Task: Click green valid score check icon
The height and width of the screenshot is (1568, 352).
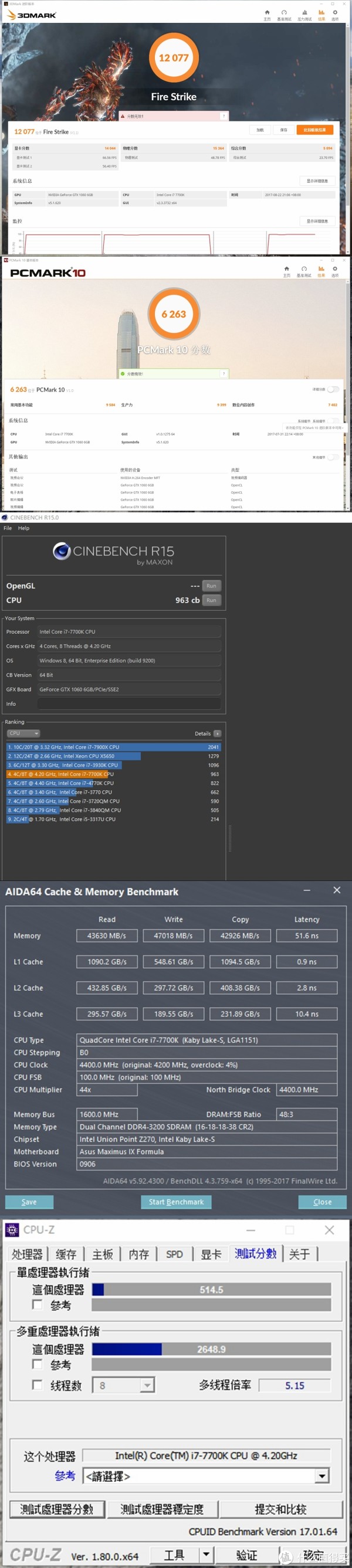Action: pos(123,374)
